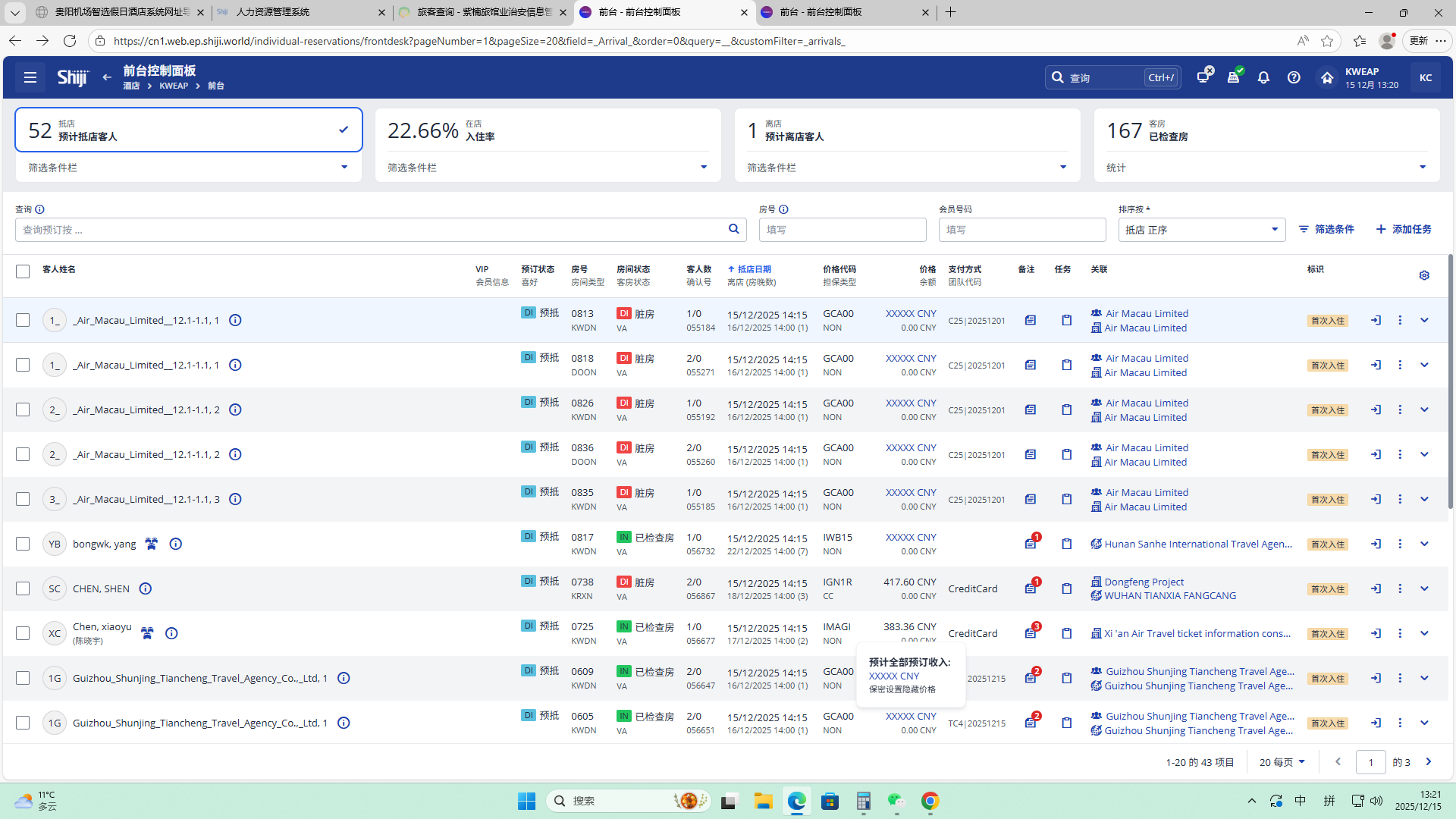Select the checkbox for room 0817 row
Image resolution: width=1456 pixels, height=819 pixels.
23,544
